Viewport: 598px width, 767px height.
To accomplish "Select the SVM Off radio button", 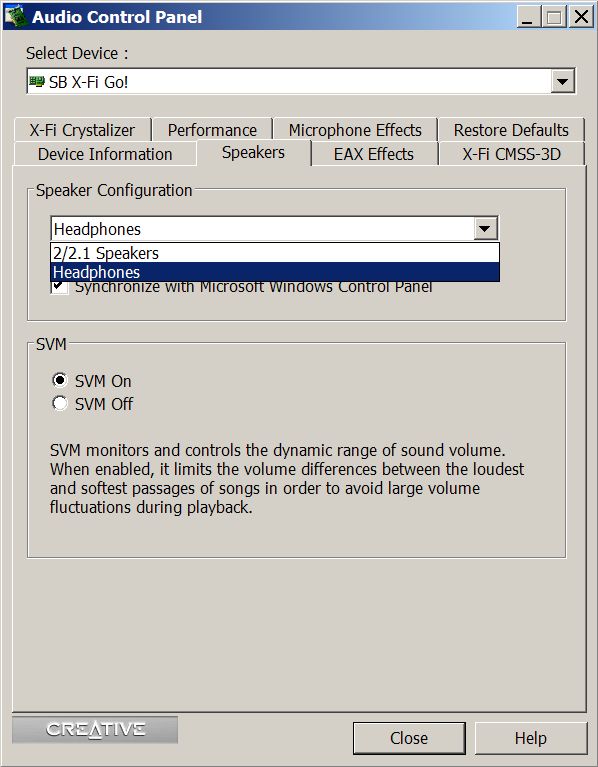I will (x=60, y=404).
